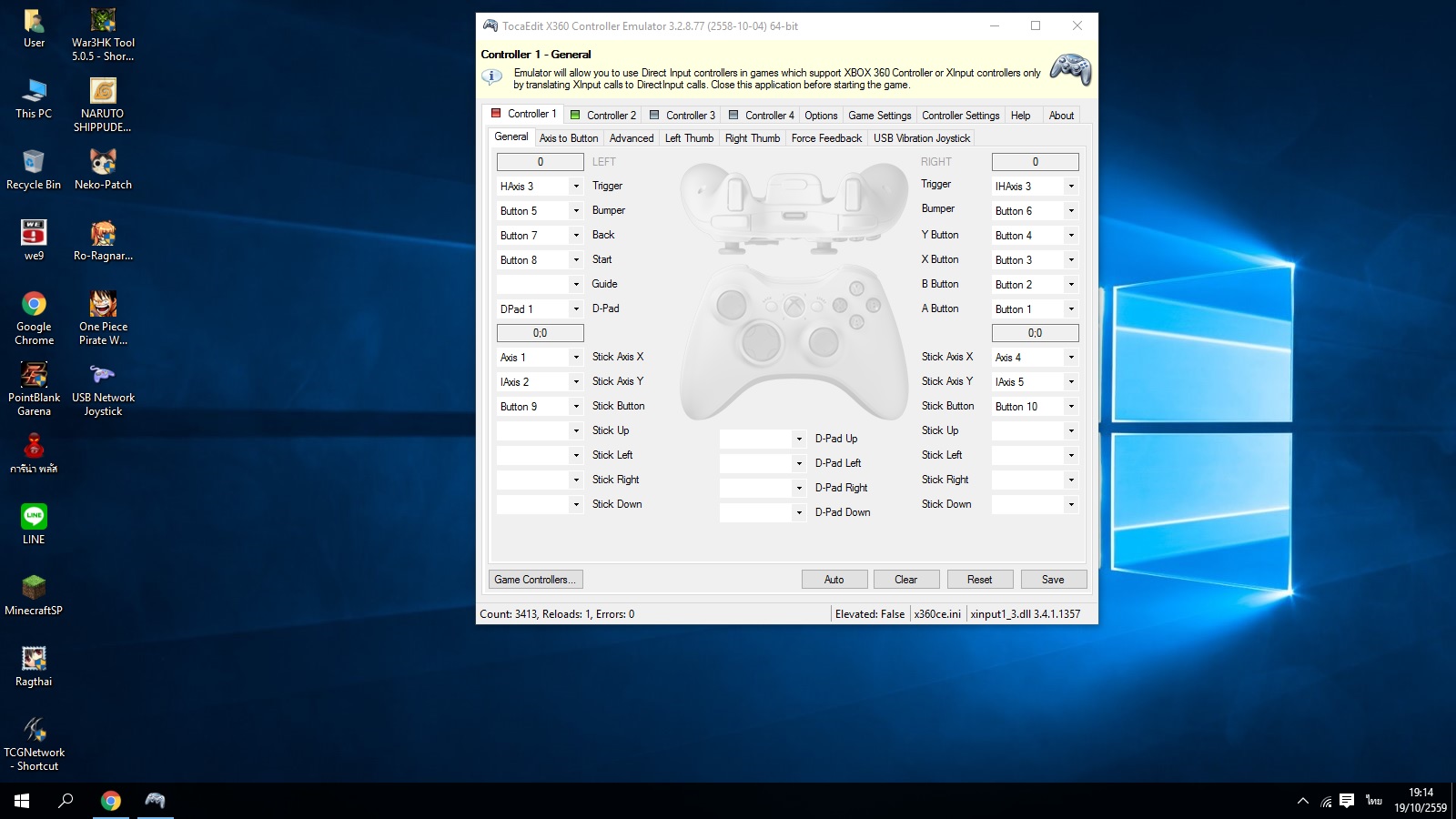
Task: Click the Clear button
Action: (x=906, y=580)
